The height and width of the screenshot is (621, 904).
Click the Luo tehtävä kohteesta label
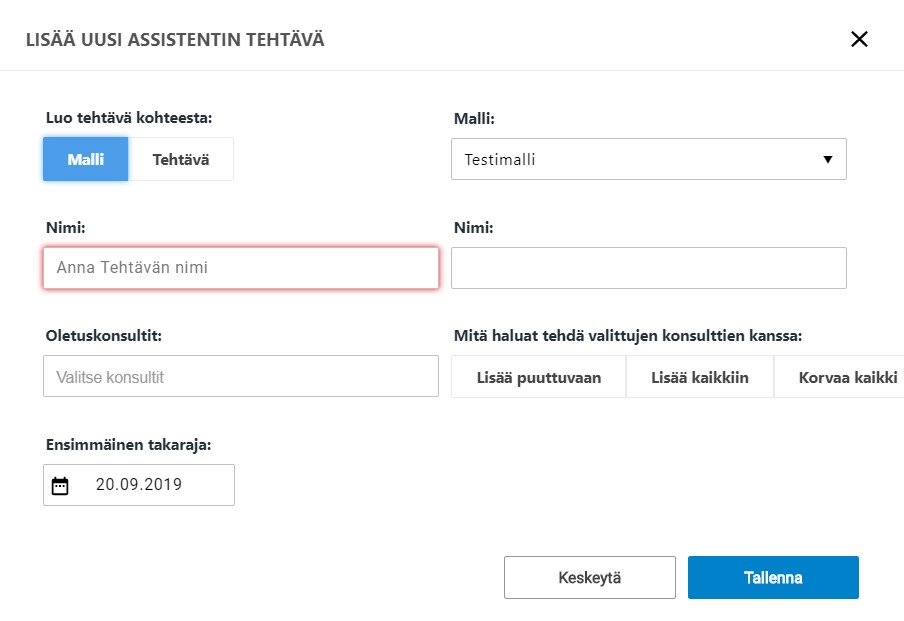pos(129,117)
